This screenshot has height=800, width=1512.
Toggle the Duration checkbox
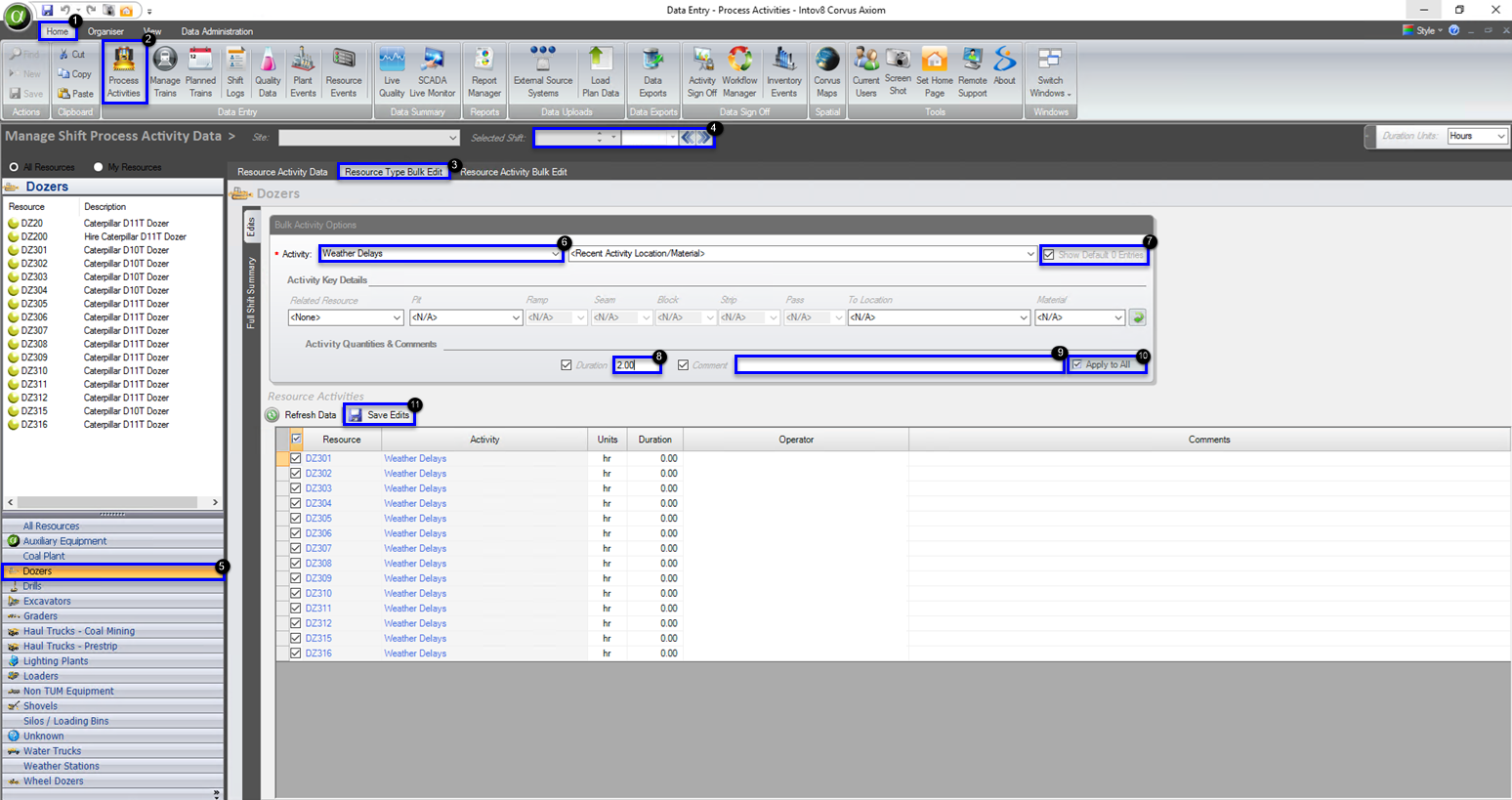pyautogui.click(x=567, y=365)
